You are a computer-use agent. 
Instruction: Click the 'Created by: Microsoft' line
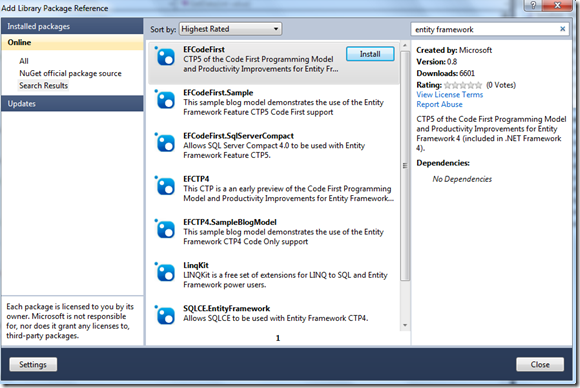pos(454,50)
